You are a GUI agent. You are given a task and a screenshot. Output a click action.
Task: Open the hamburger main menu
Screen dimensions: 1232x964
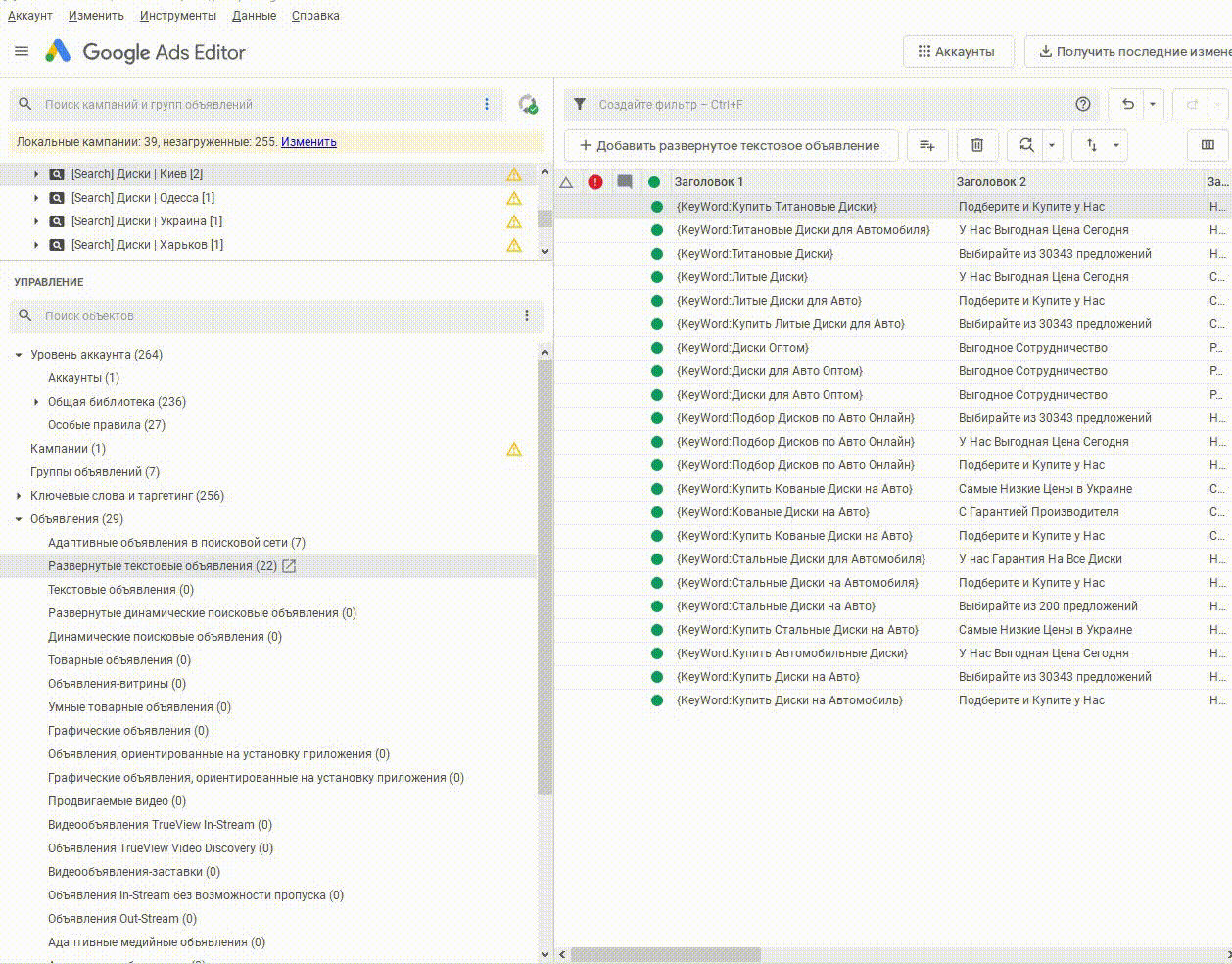pyautogui.click(x=22, y=52)
